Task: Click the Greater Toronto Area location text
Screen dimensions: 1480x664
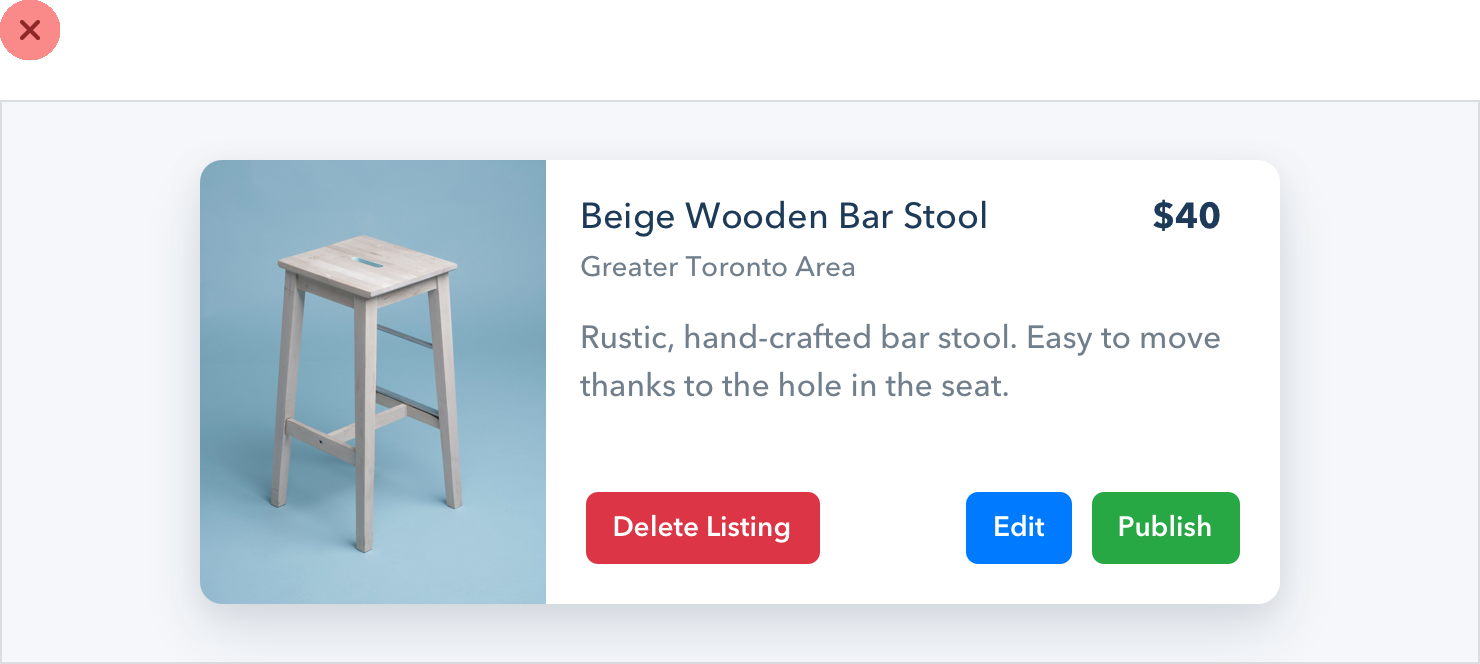Action: 717,267
